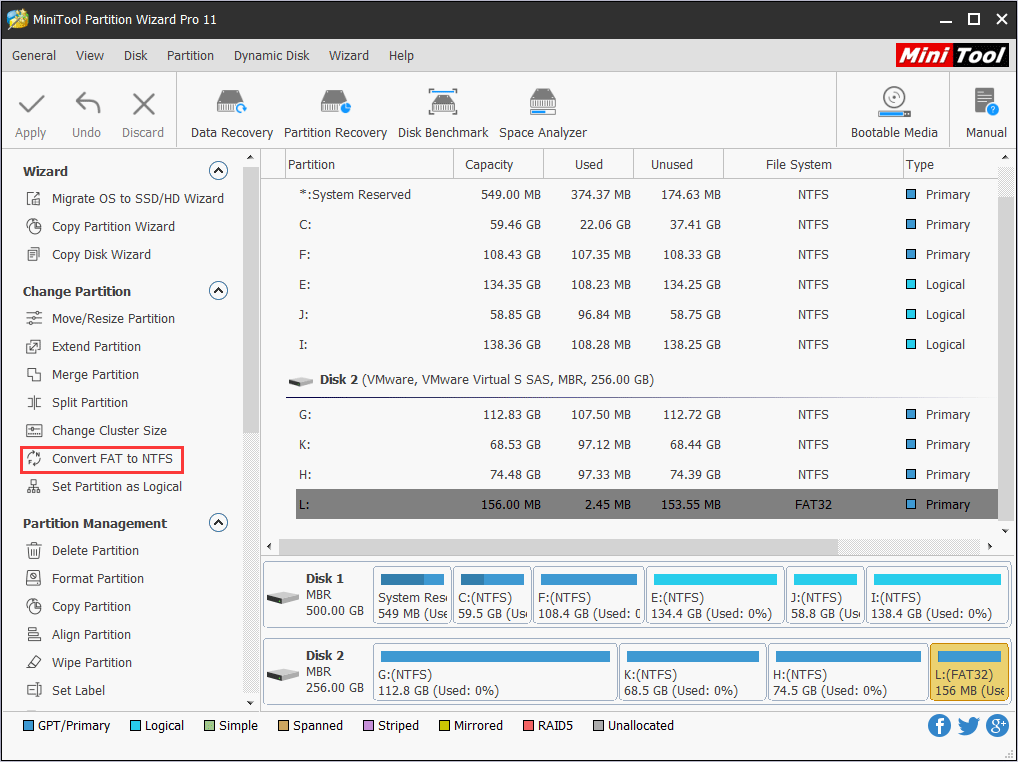Start Copy Partition Wizard

100,227
